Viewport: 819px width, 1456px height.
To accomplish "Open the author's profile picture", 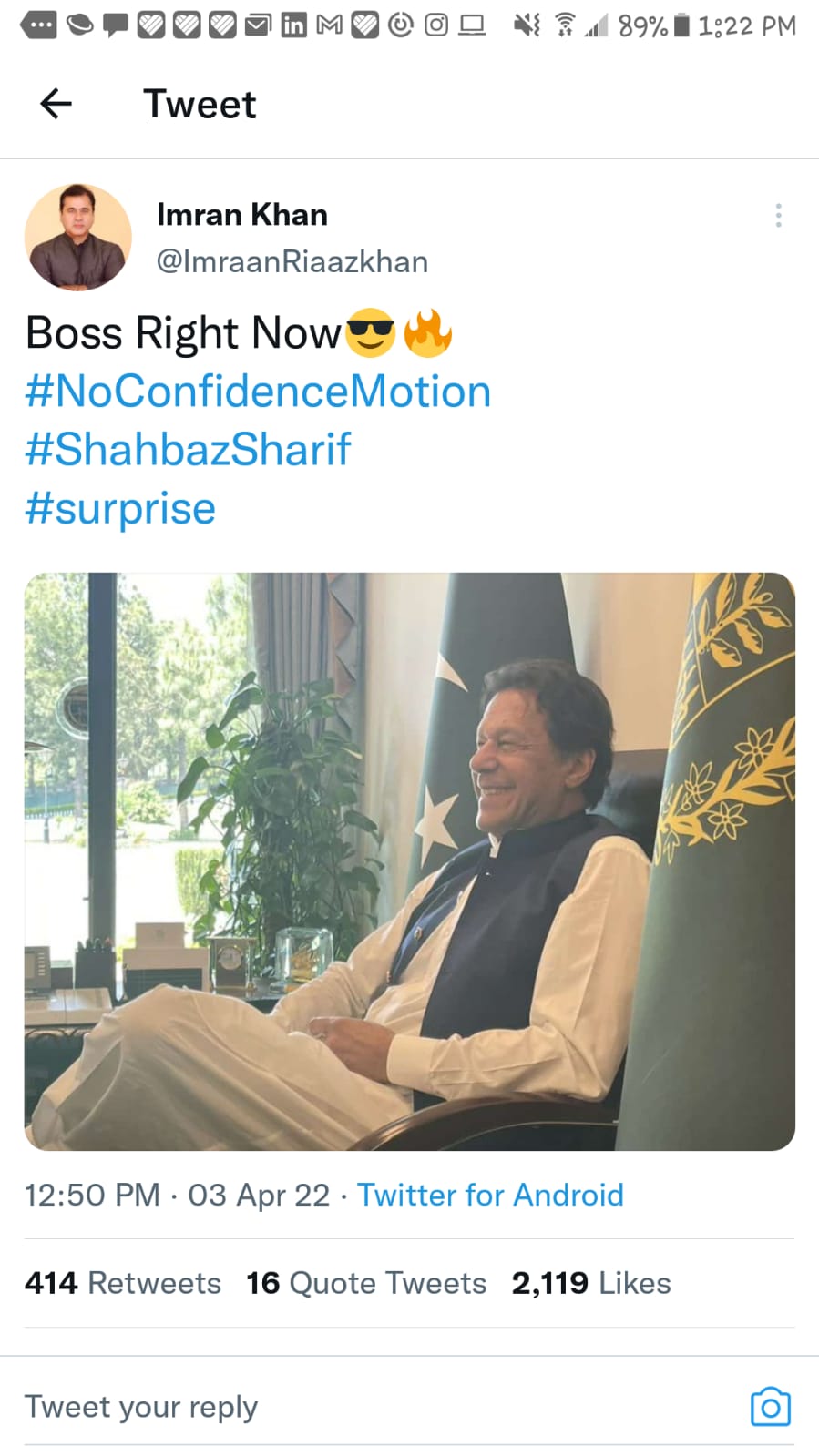I will click(x=78, y=238).
